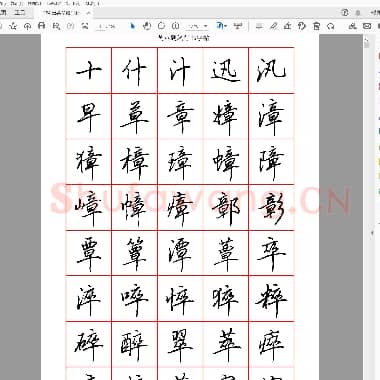Click the character 鄣 cell
380x380 pixels.
(226, 207)
